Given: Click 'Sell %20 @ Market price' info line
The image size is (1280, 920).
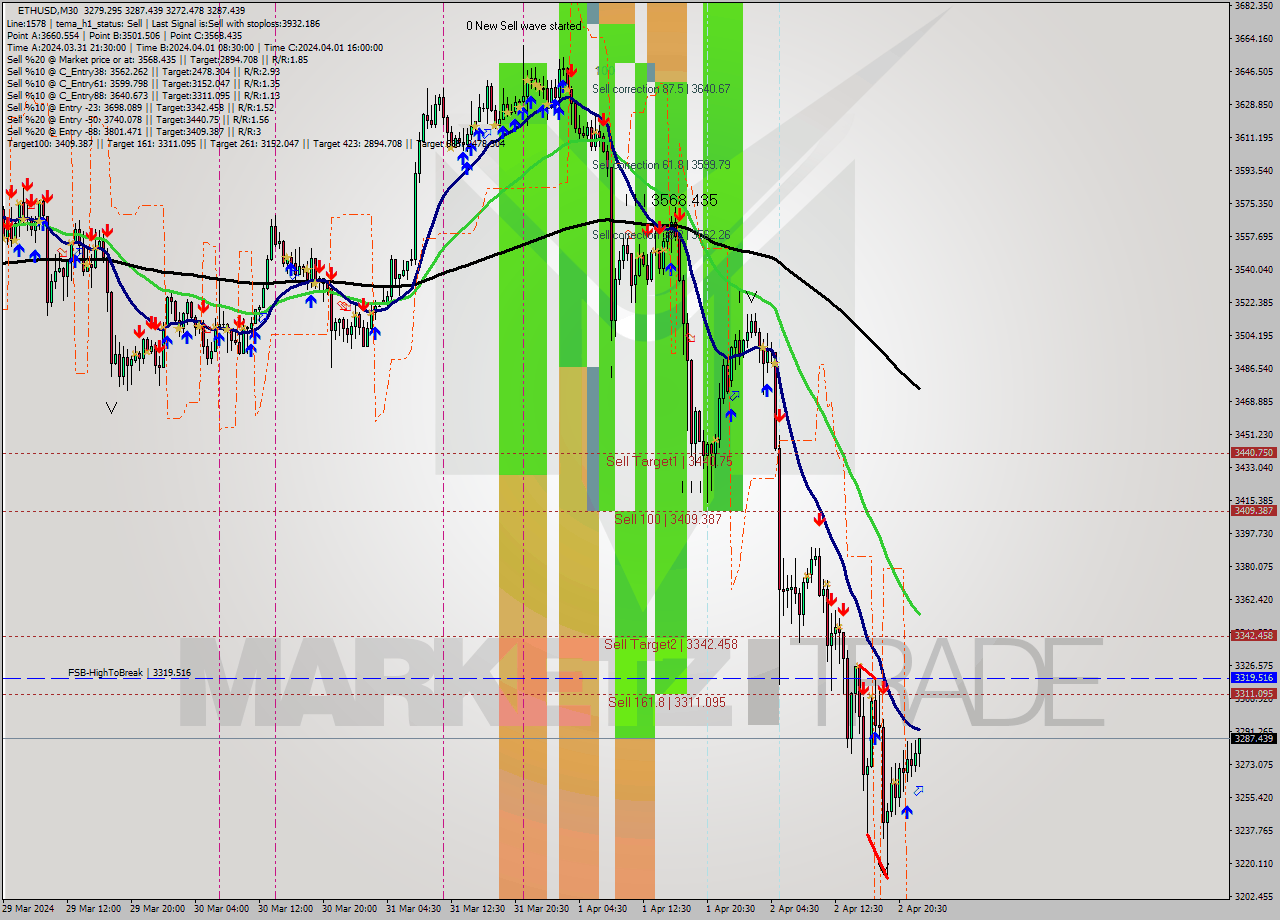Looking at the screenshot, I should point(157,59).
